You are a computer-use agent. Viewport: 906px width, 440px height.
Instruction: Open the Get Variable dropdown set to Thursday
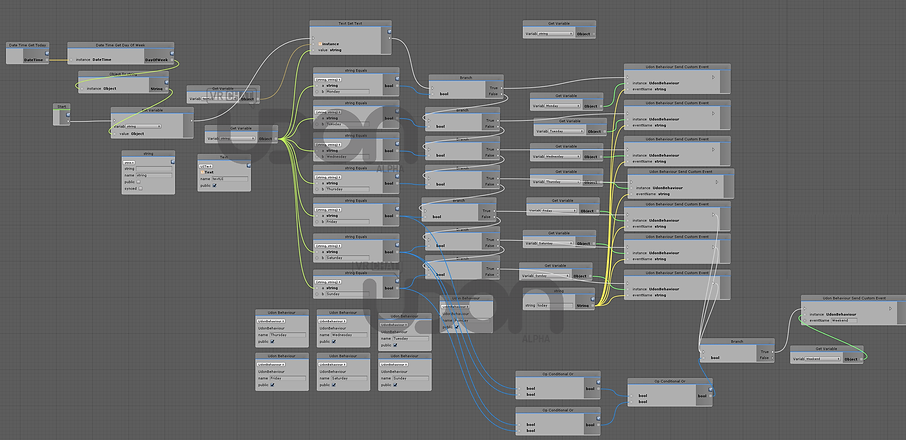click(563, 182)
